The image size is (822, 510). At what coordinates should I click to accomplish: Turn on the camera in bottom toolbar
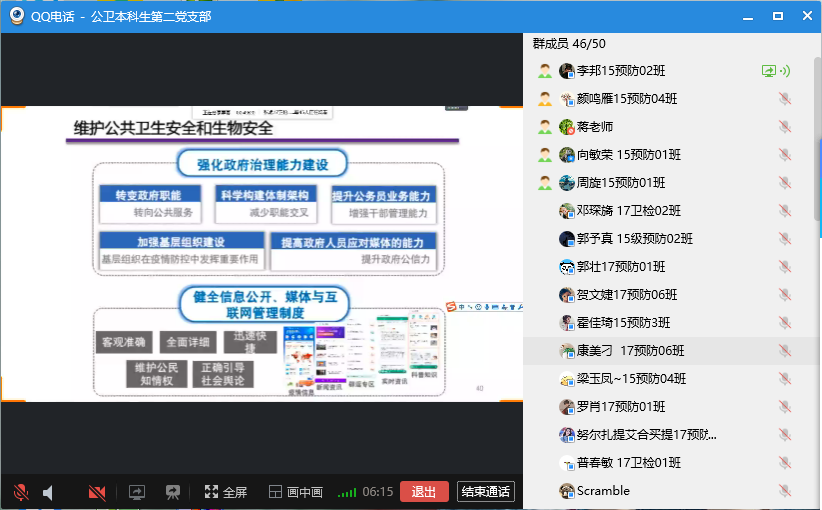tap(97, 492)
